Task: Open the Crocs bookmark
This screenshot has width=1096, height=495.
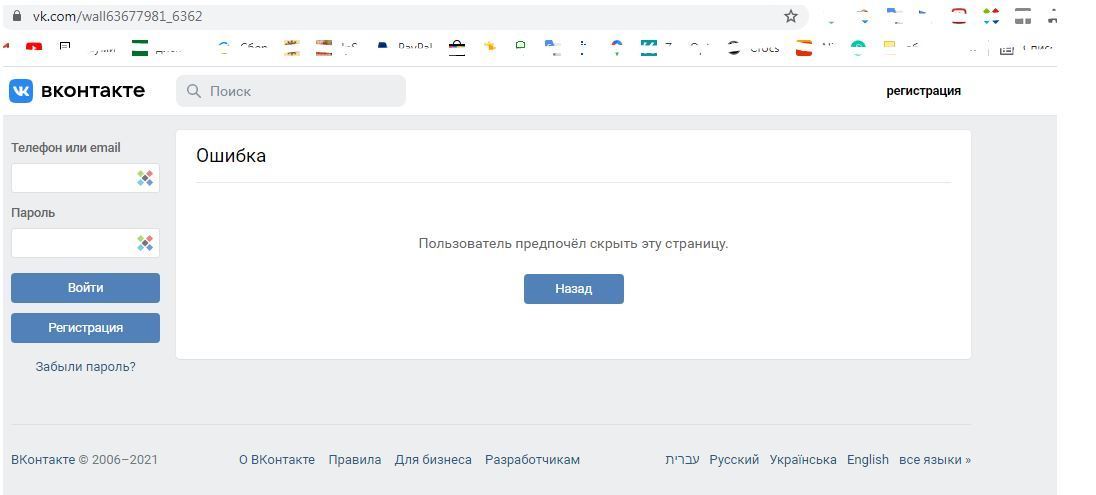Action: tap(755, 48)
